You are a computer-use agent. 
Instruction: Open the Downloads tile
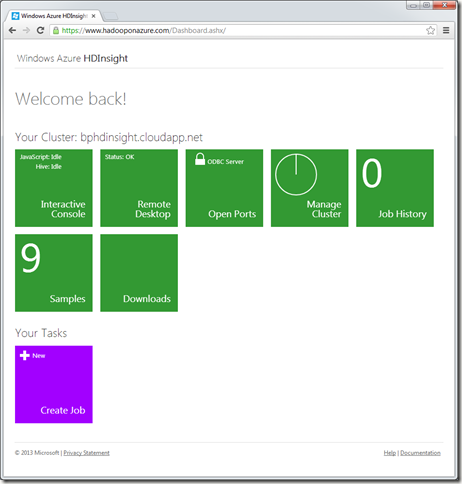click(139, 273)
